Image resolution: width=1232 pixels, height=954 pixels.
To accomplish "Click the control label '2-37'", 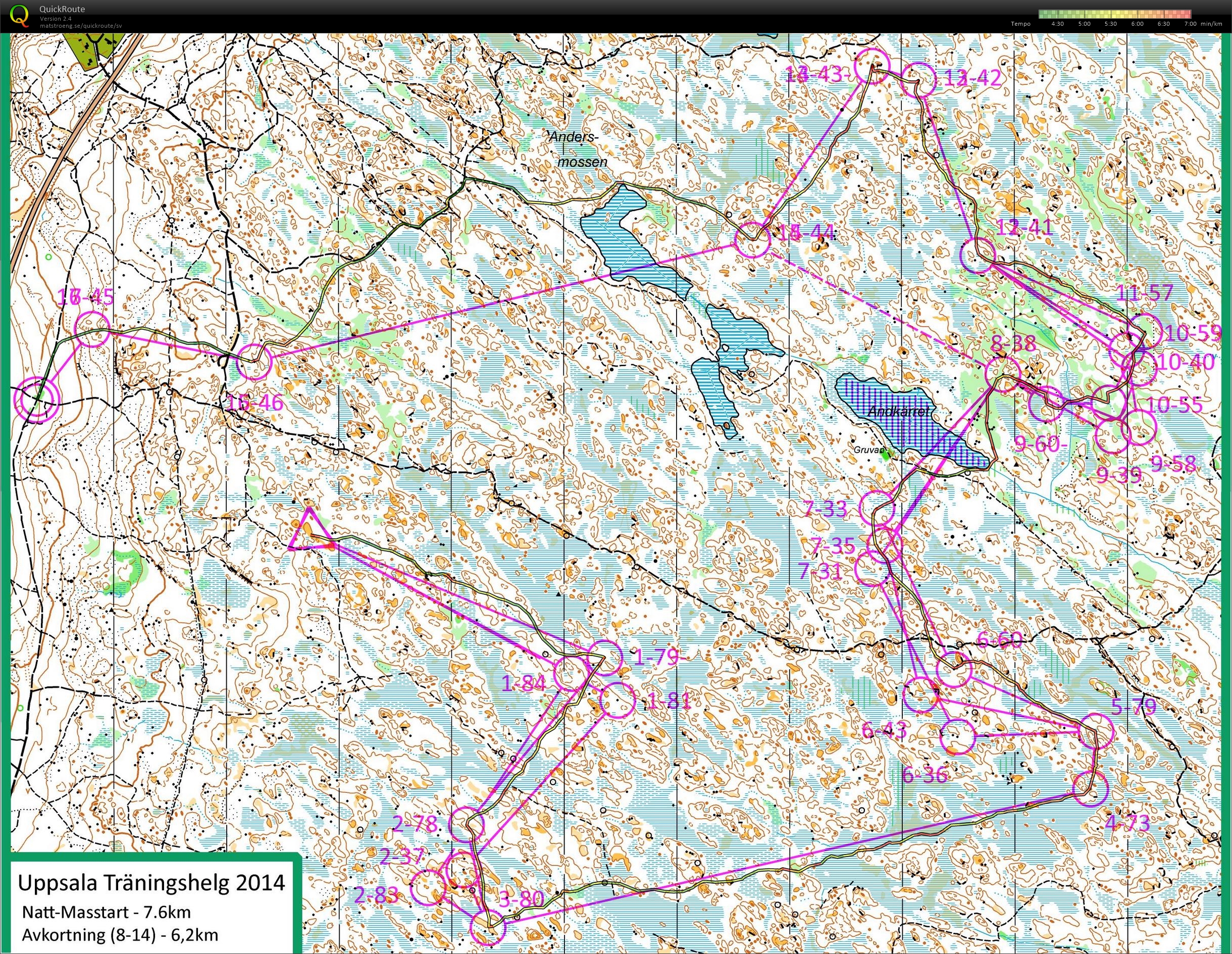I will tap(401, 857).
